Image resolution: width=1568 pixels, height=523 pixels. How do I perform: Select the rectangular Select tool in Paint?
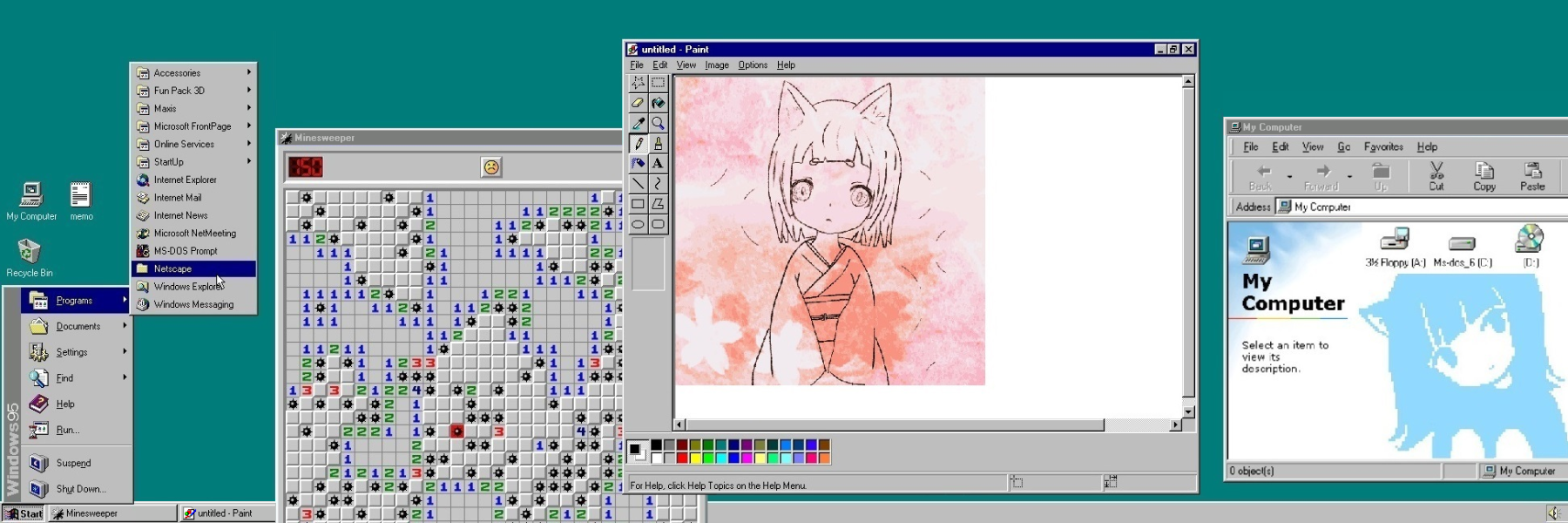pos(658,83)
